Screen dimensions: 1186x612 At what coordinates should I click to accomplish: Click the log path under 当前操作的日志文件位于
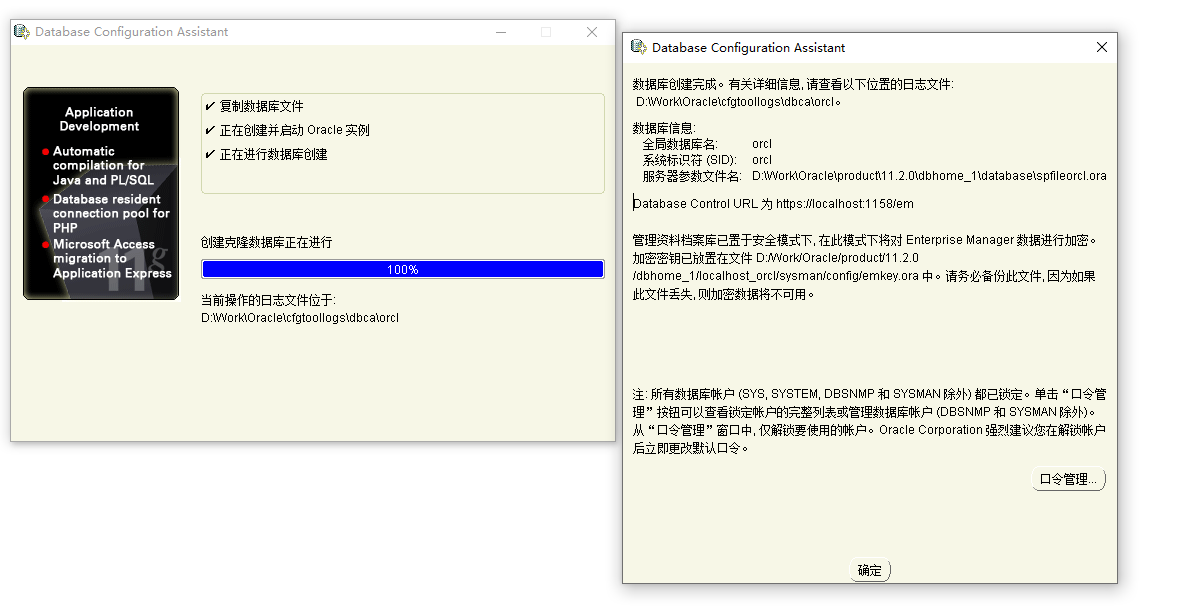coord(300,318)
